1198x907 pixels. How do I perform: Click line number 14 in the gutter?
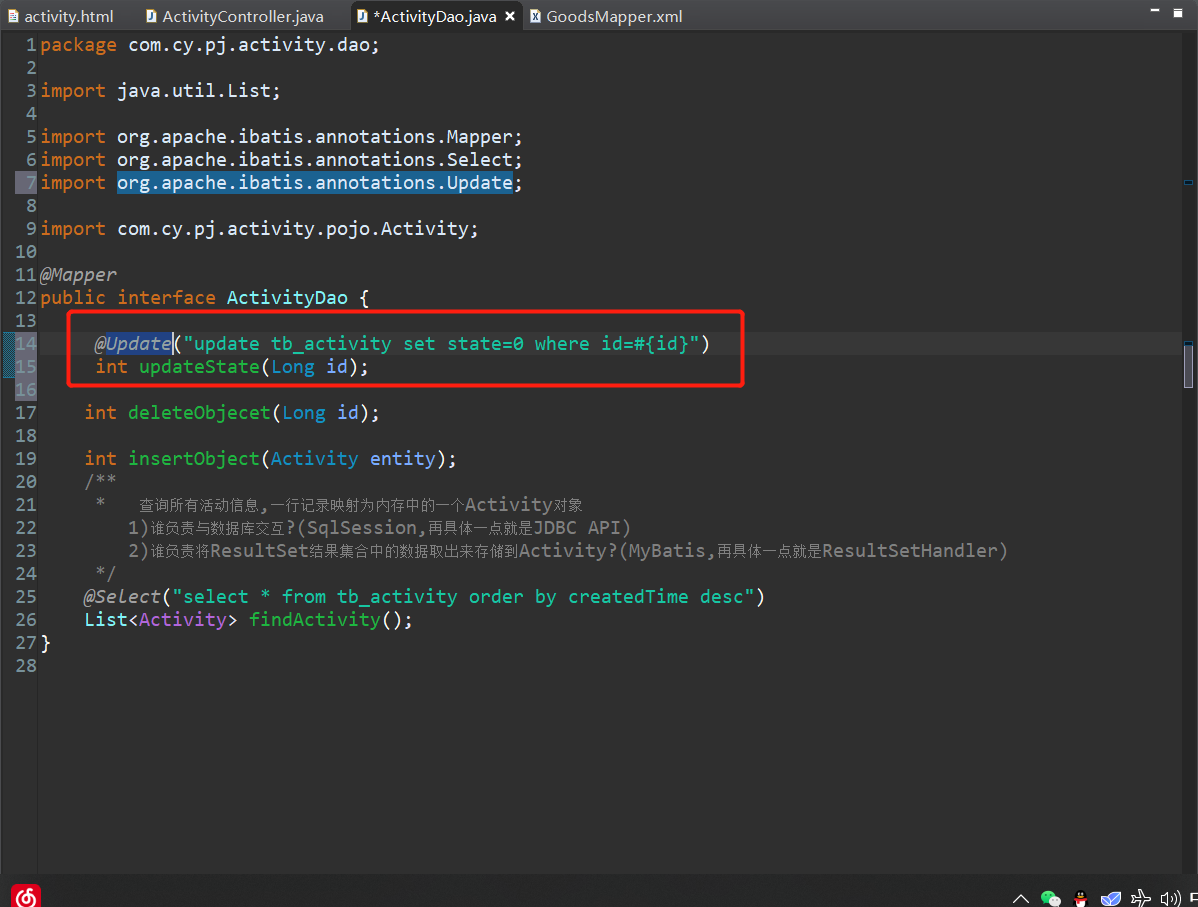[25, 343]
